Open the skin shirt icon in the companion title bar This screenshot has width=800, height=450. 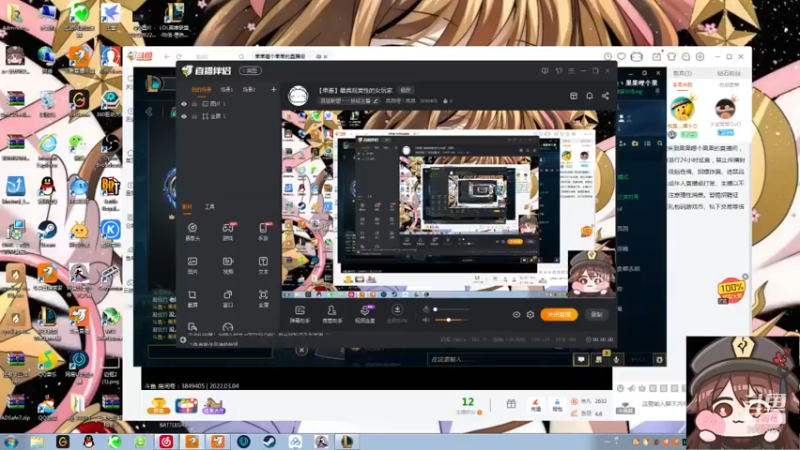(x=559, y=71)
